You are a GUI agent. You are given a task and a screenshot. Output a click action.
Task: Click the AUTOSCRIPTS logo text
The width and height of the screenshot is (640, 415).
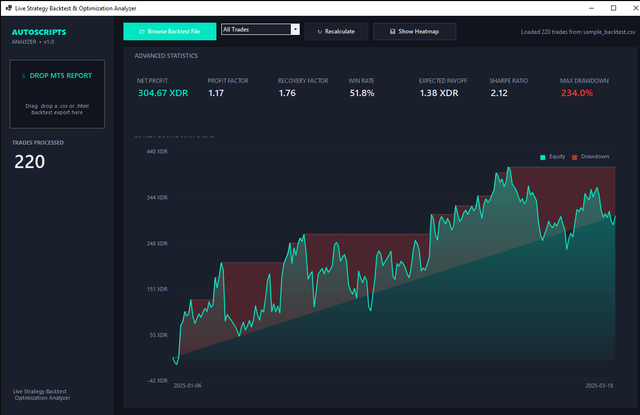[x=39, y=32]
